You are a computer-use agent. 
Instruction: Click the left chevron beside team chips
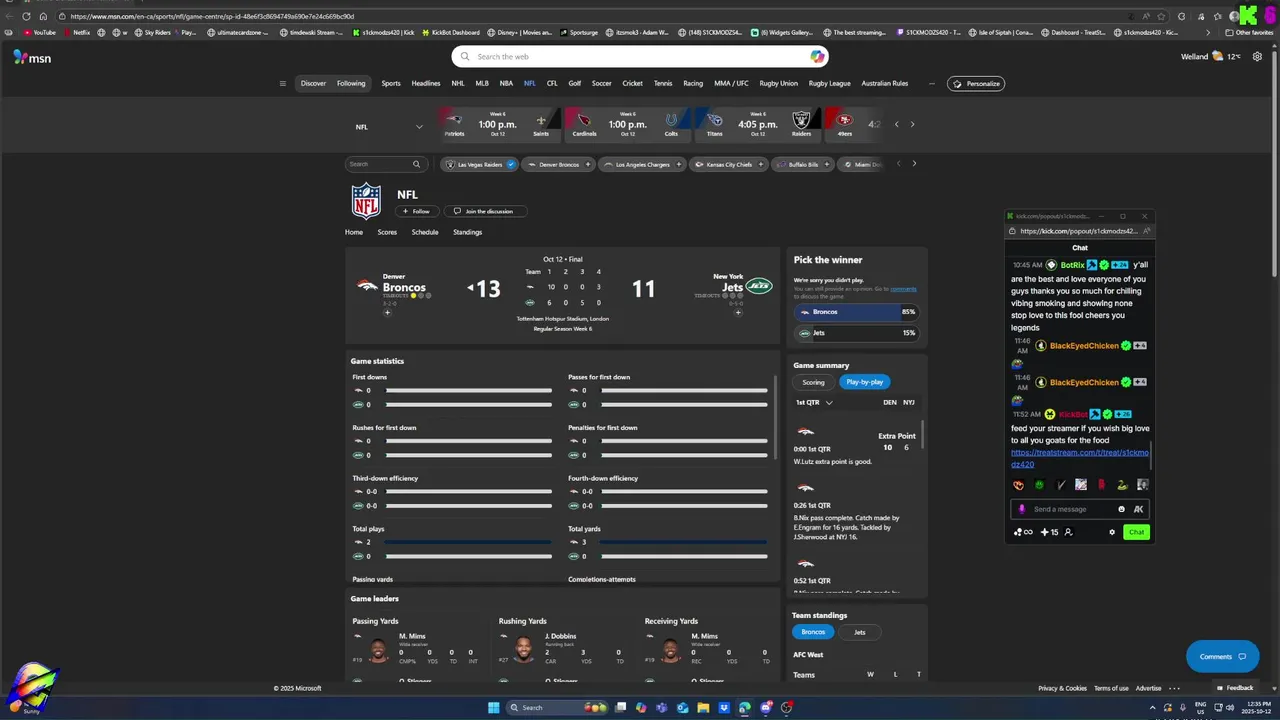click(x=898, y=164)
